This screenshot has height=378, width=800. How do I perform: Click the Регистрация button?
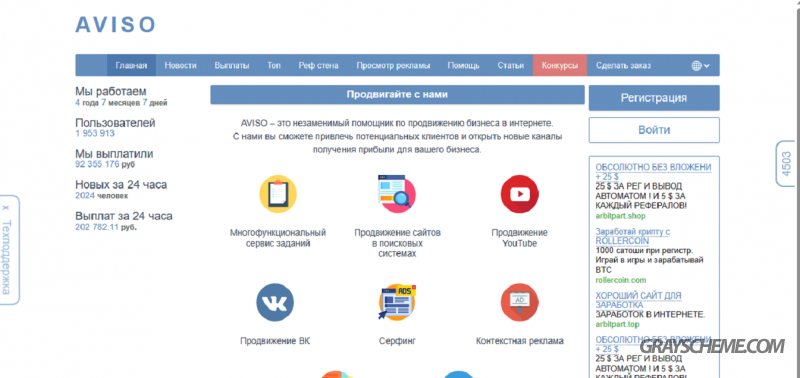click(x=654, y=98)
